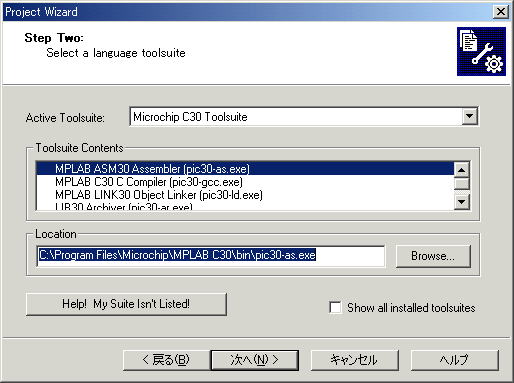
Task: Click the キャンセル cancel button
Action: point(354,360)
